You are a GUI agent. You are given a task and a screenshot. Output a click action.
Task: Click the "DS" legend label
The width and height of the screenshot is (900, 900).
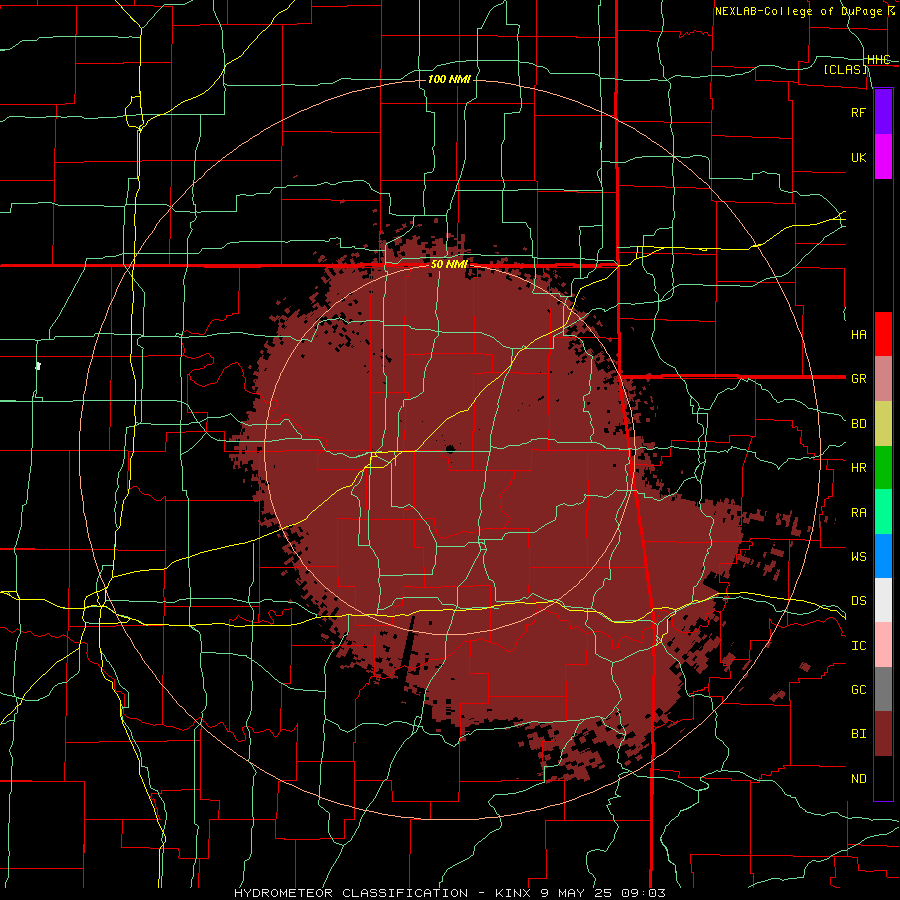click(x=858, y=601)
